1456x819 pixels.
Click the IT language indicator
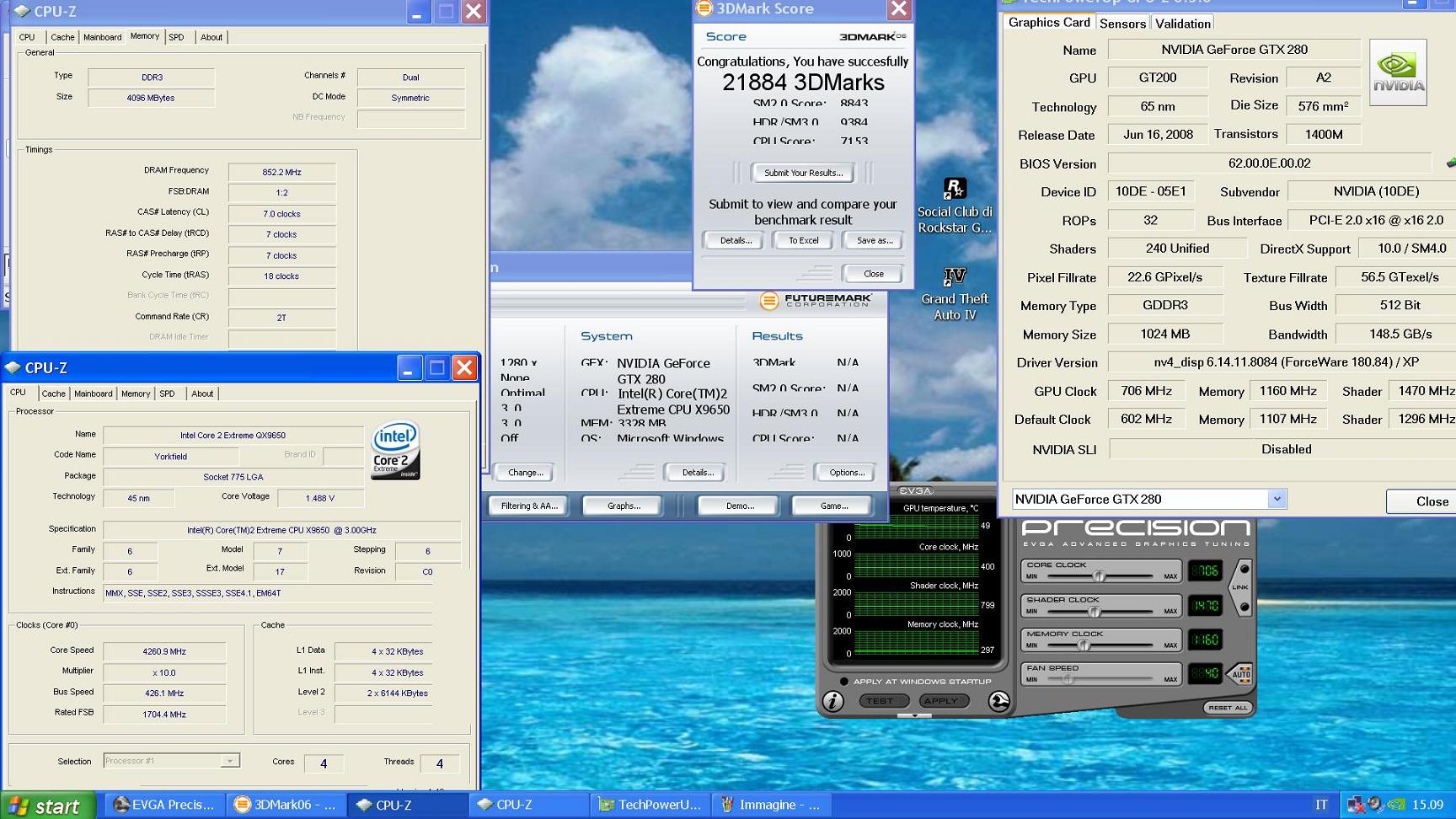(1321, 805)
